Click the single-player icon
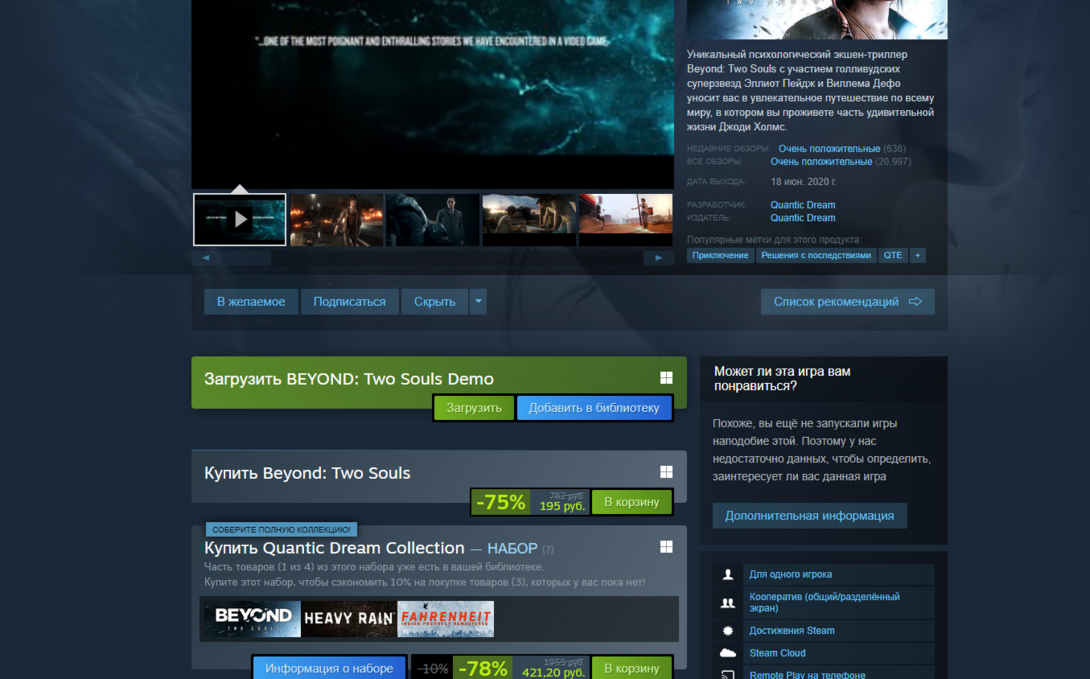The width and height of the screenshot is (1090, 679). pos(728,575)
